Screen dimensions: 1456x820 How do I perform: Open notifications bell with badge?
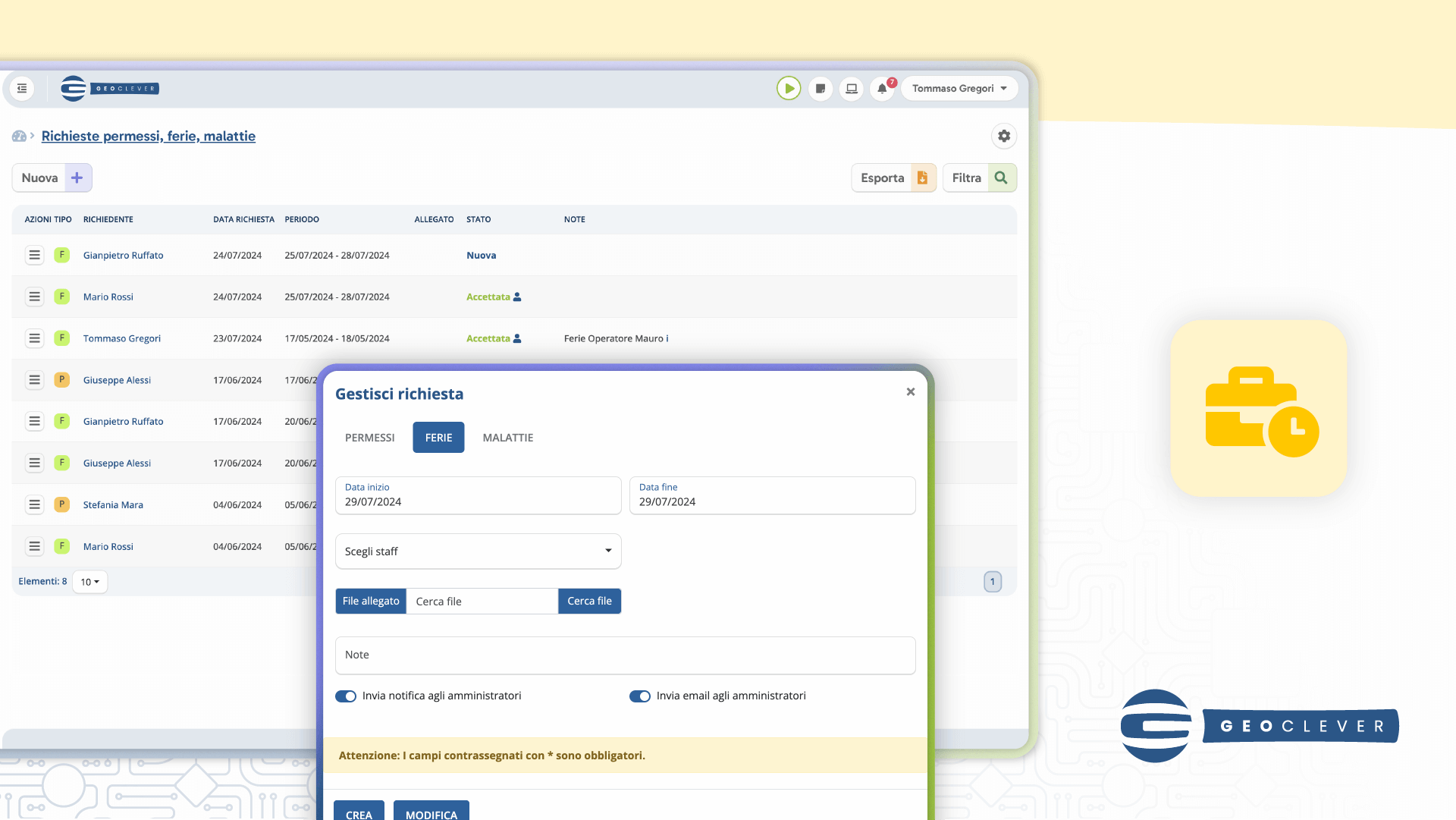tap(883, 89)
